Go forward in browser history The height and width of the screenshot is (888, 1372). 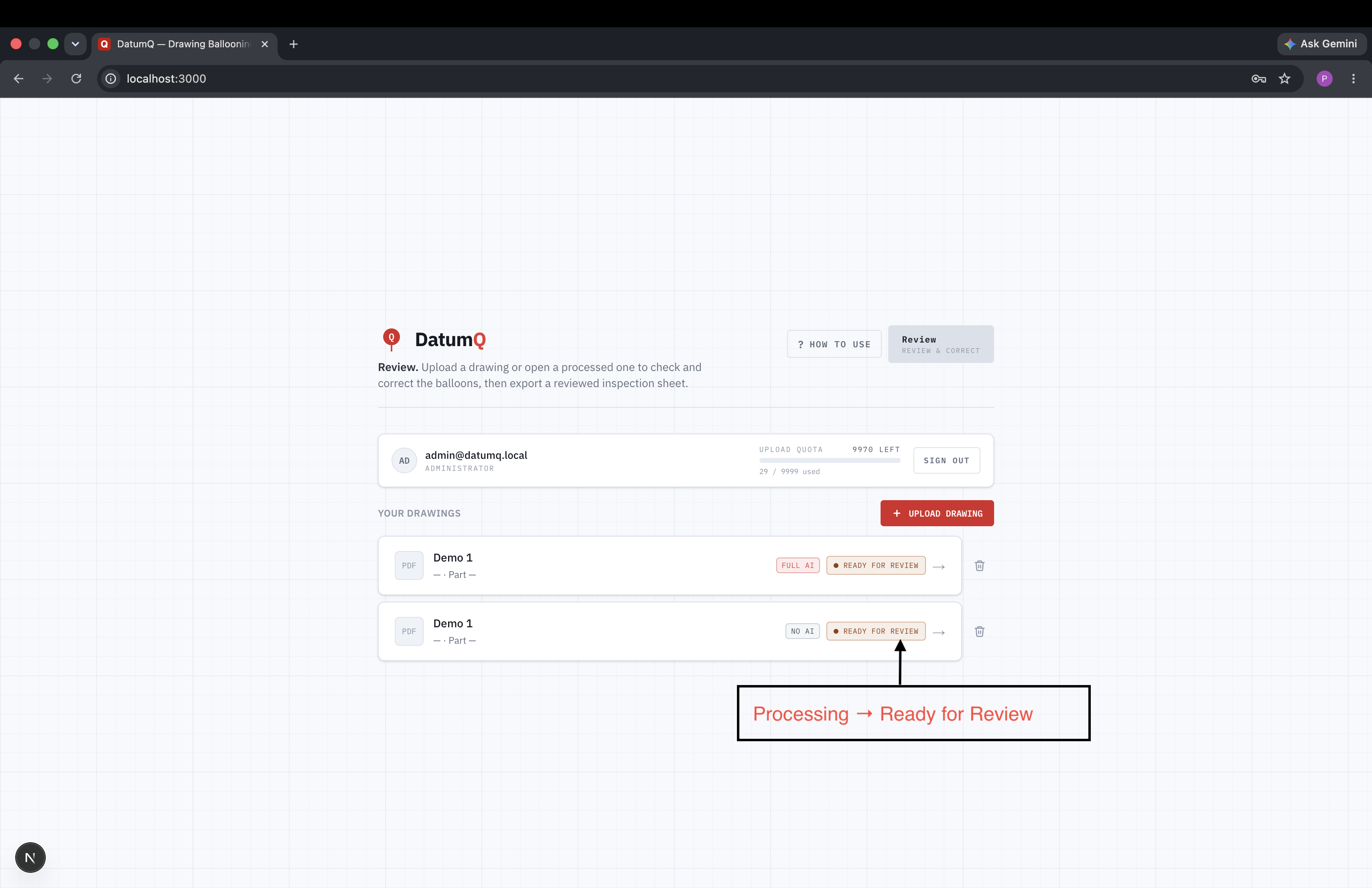(47, 78)
